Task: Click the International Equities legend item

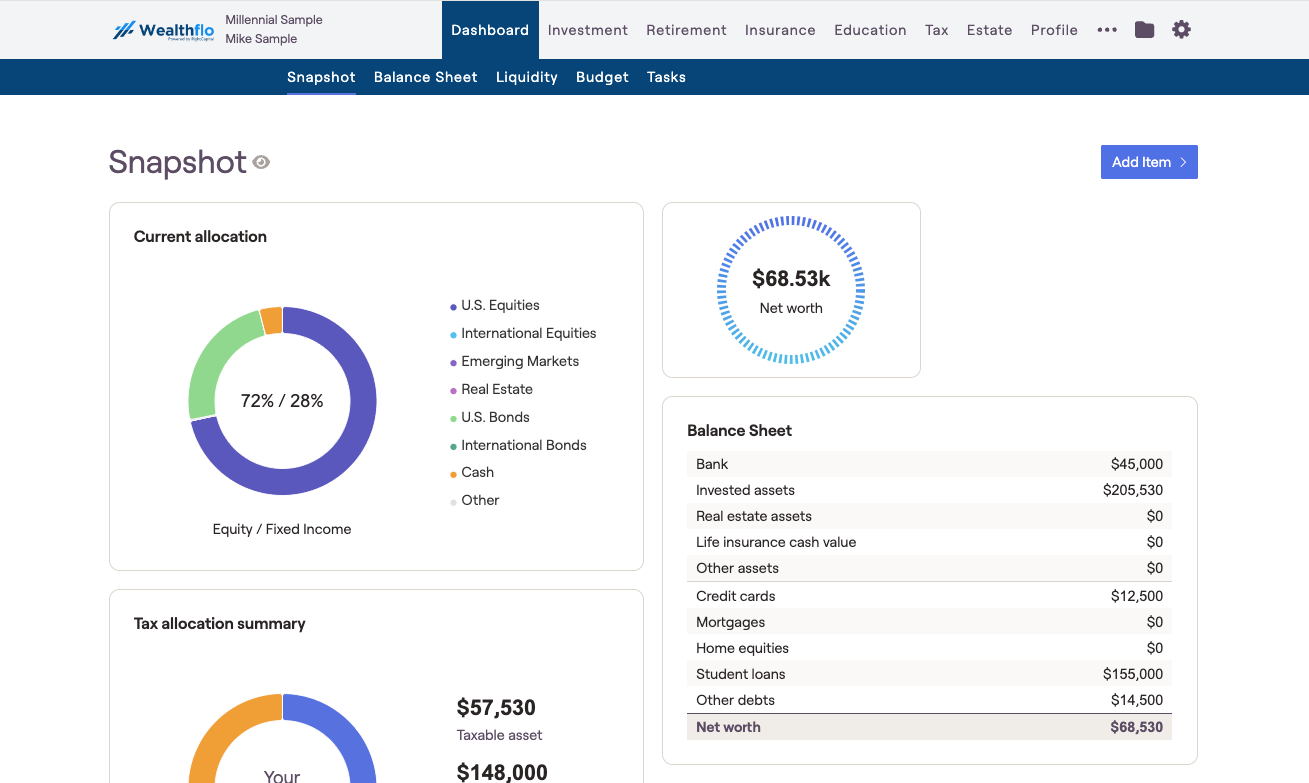Action: pyautogui.click(x=523, y=334)
